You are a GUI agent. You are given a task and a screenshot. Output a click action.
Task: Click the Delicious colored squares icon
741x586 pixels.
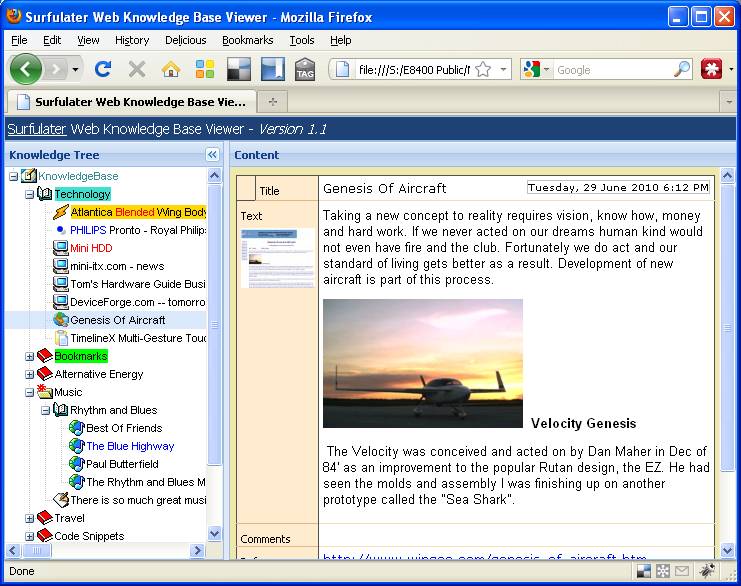[x=205, y=69]
